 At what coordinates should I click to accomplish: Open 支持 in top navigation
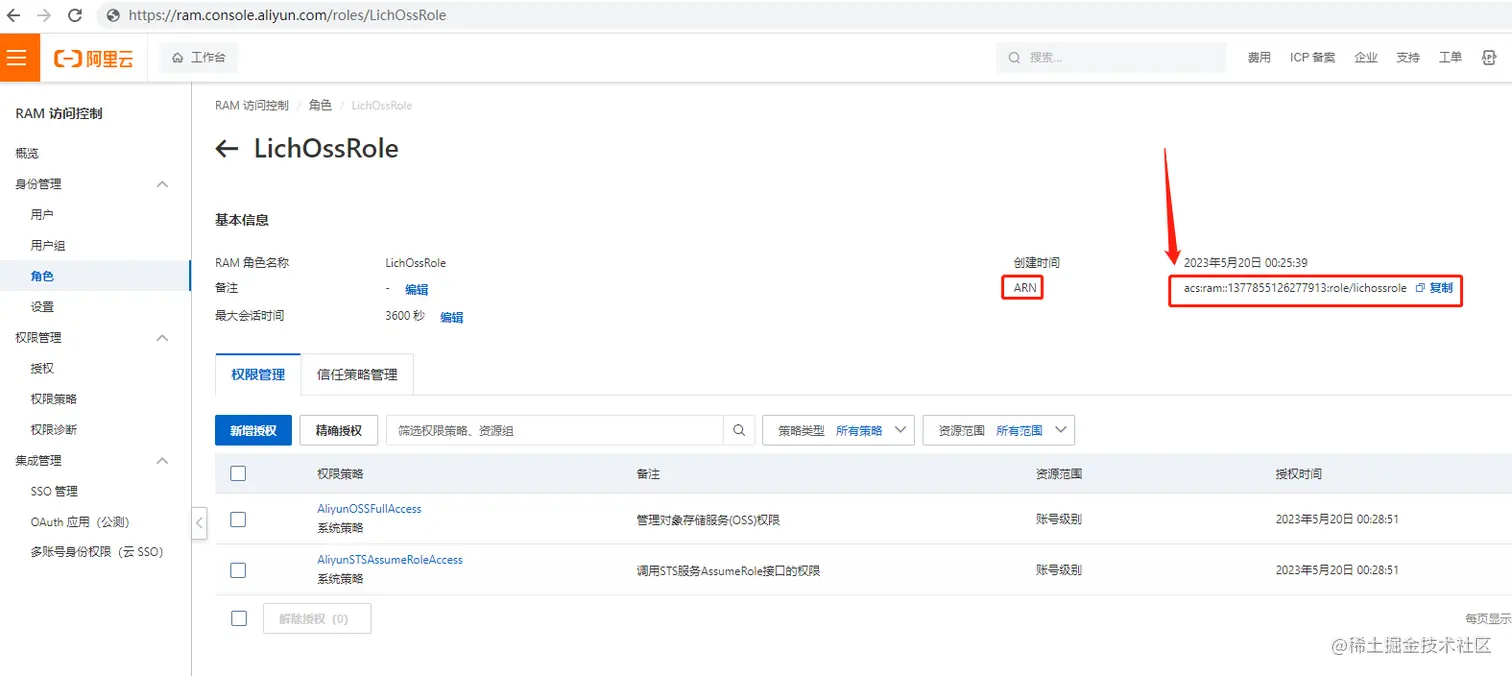1408,57
